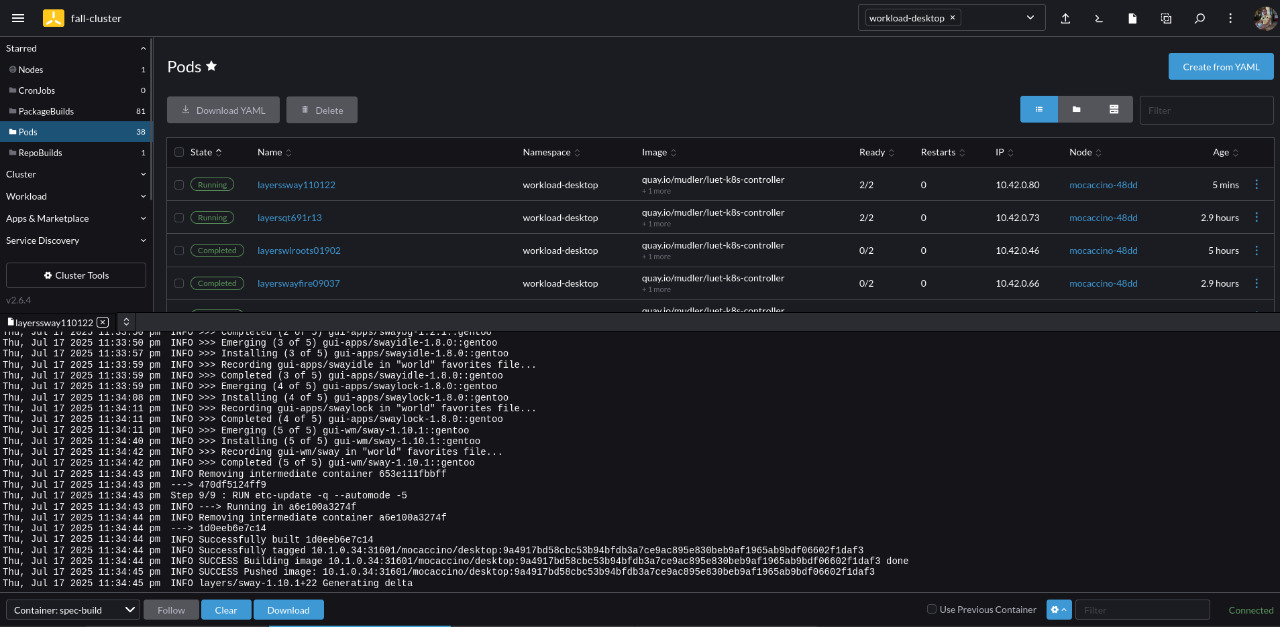Enable Use Previous Container checkbox

point(932,610)
